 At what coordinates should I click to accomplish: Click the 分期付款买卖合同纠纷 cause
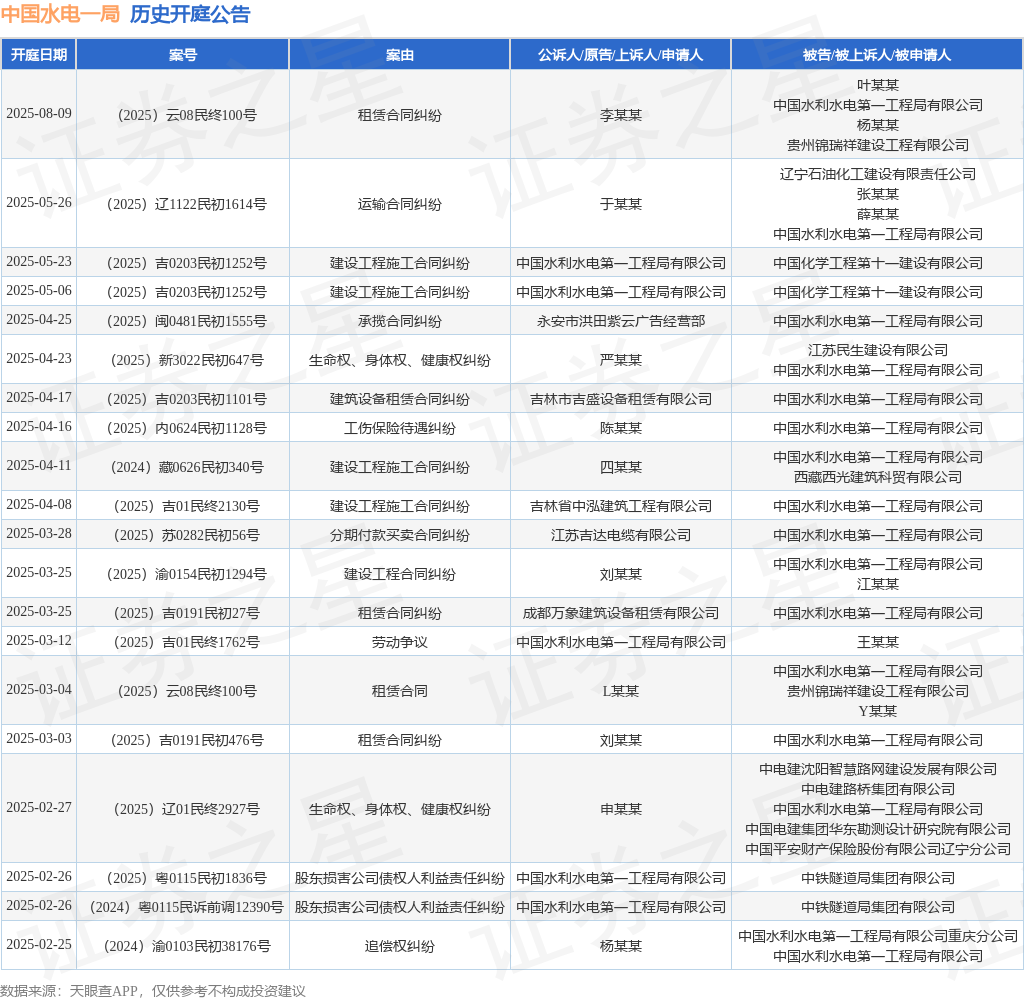400,536
